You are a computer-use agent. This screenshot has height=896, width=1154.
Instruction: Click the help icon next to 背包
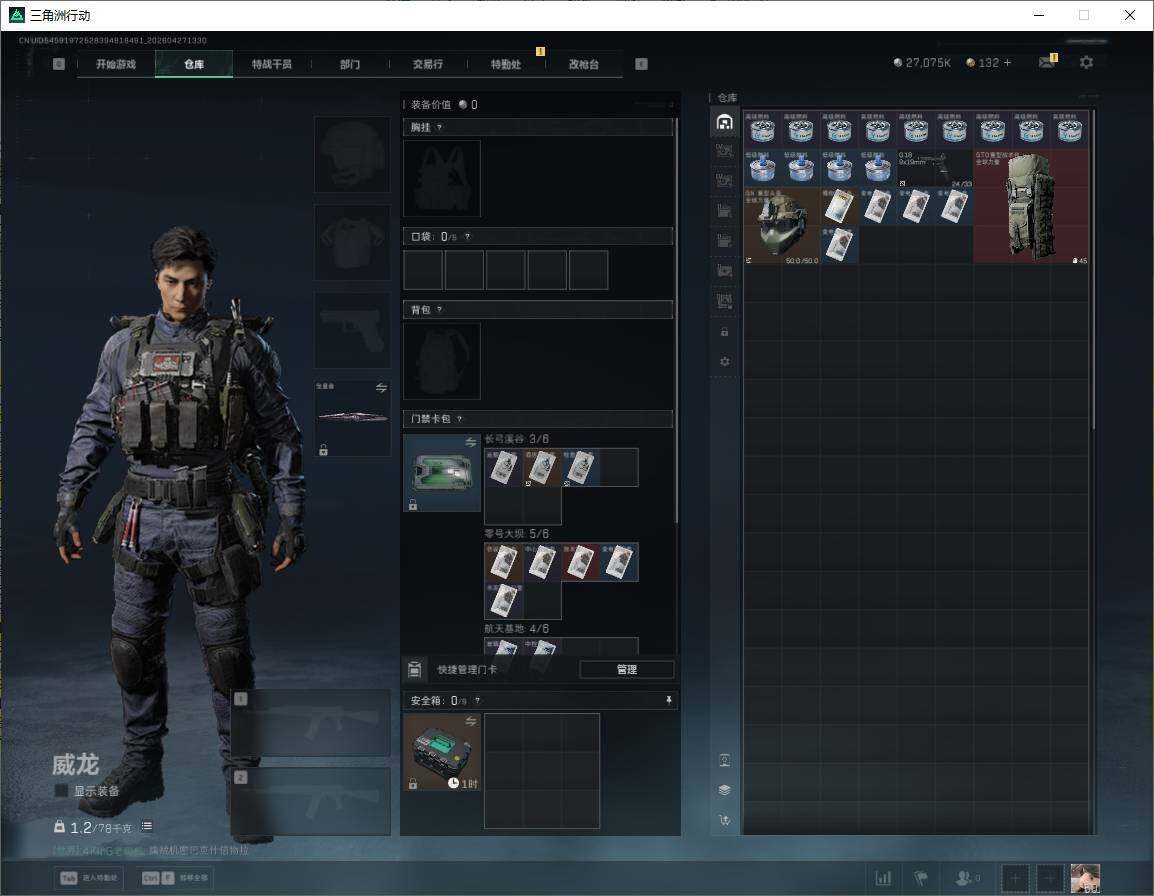tap(439, 310)
